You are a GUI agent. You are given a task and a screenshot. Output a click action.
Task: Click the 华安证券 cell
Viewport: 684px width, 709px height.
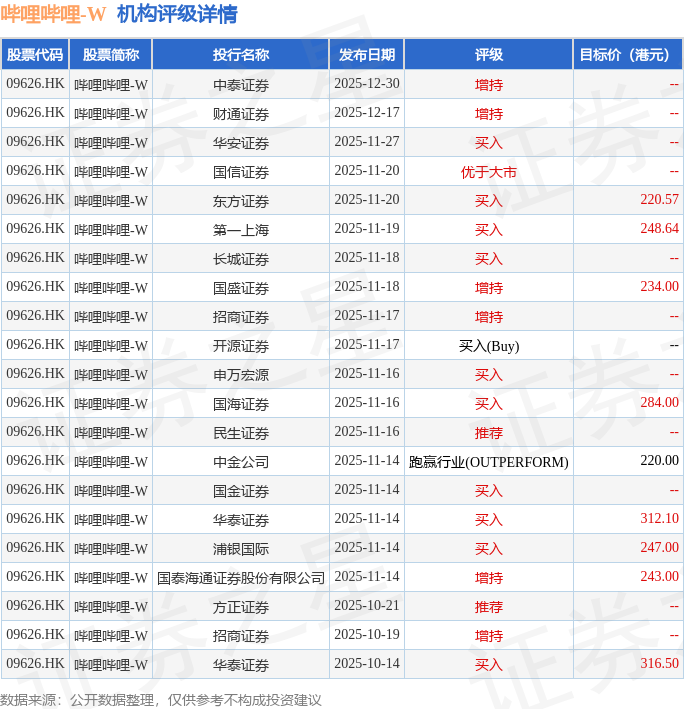[241, 143]
